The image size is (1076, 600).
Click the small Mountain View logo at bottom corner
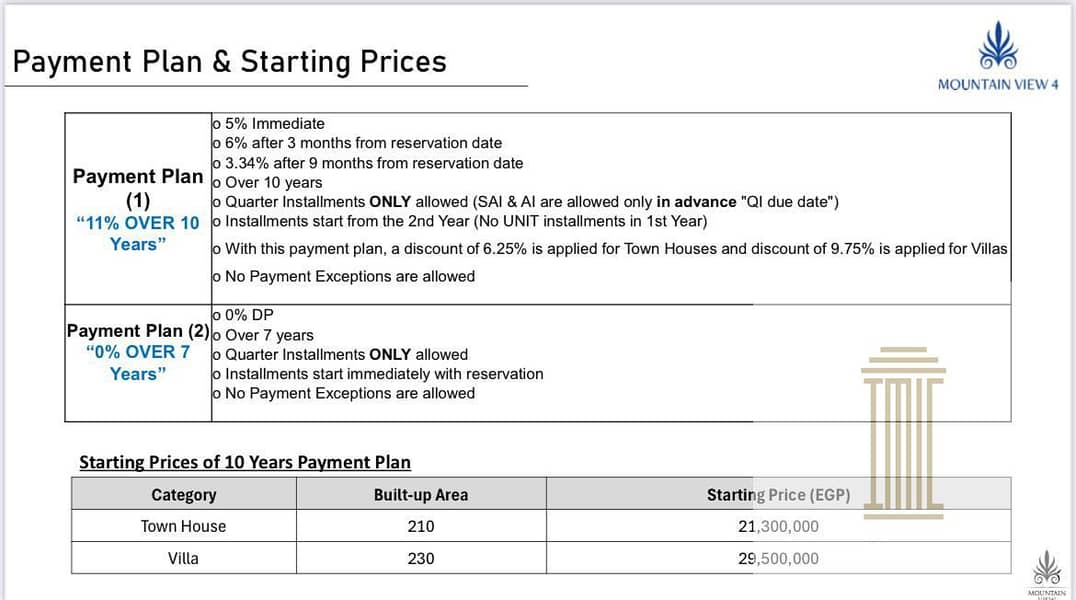click(1046, 573)
